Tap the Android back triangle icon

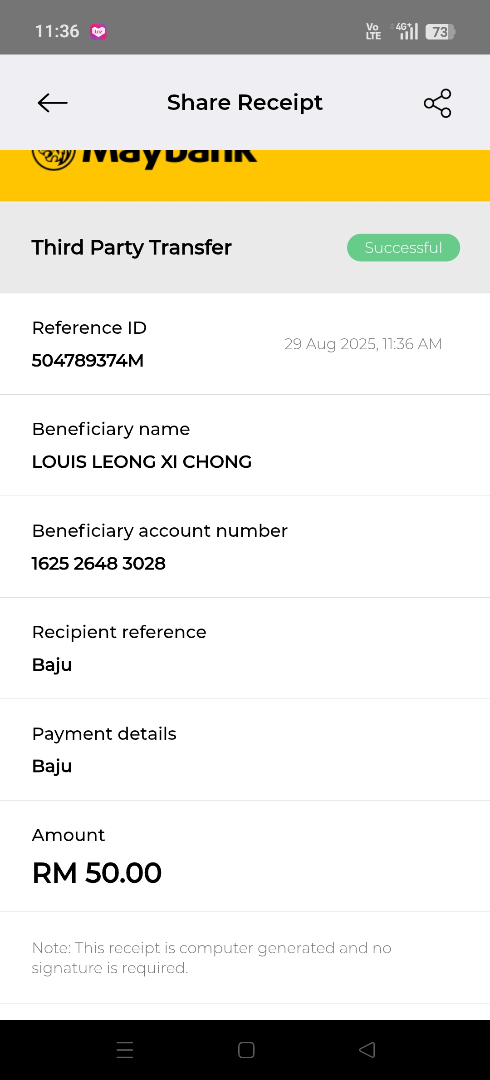(367, 1050)
